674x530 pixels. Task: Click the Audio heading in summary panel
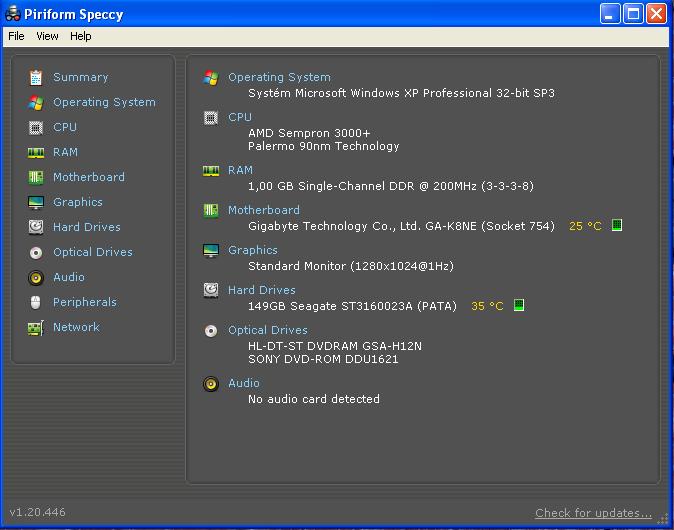pyautogui.click(x=244, y=383)
